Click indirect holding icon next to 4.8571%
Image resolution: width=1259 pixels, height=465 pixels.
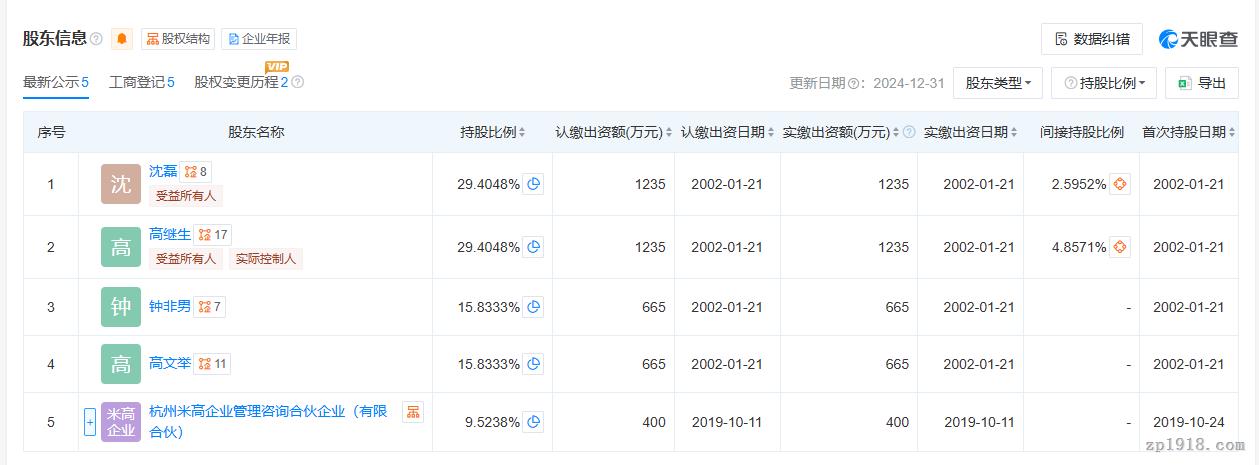1120,247
